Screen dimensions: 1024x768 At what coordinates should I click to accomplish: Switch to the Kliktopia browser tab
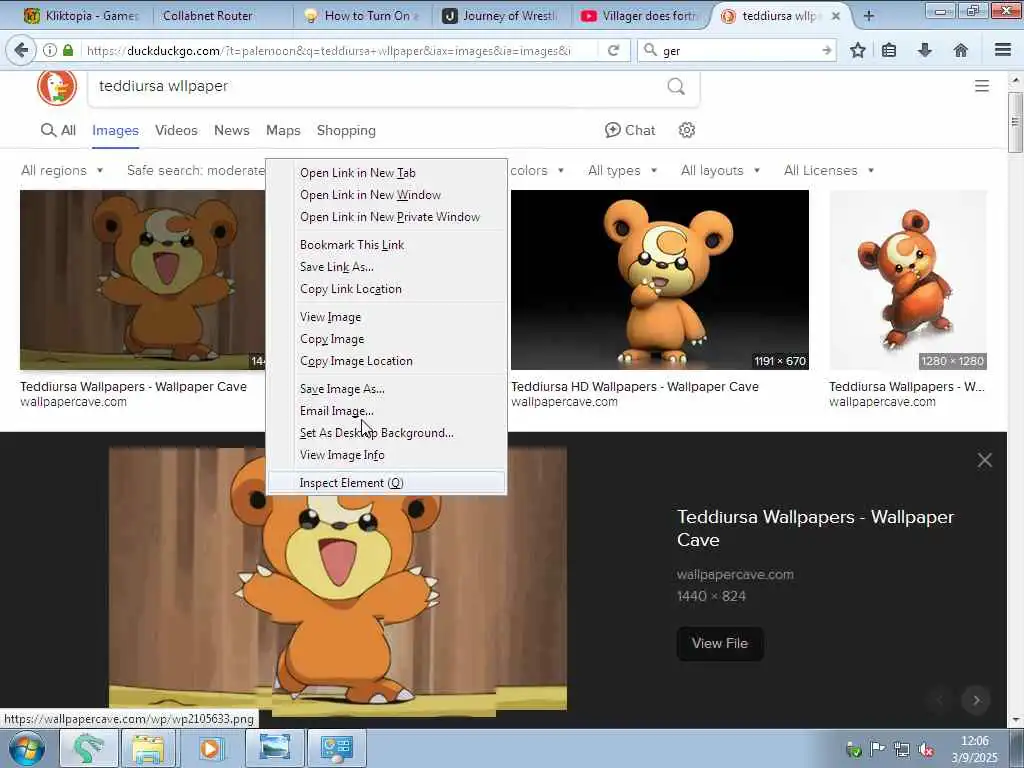(81, 16)
